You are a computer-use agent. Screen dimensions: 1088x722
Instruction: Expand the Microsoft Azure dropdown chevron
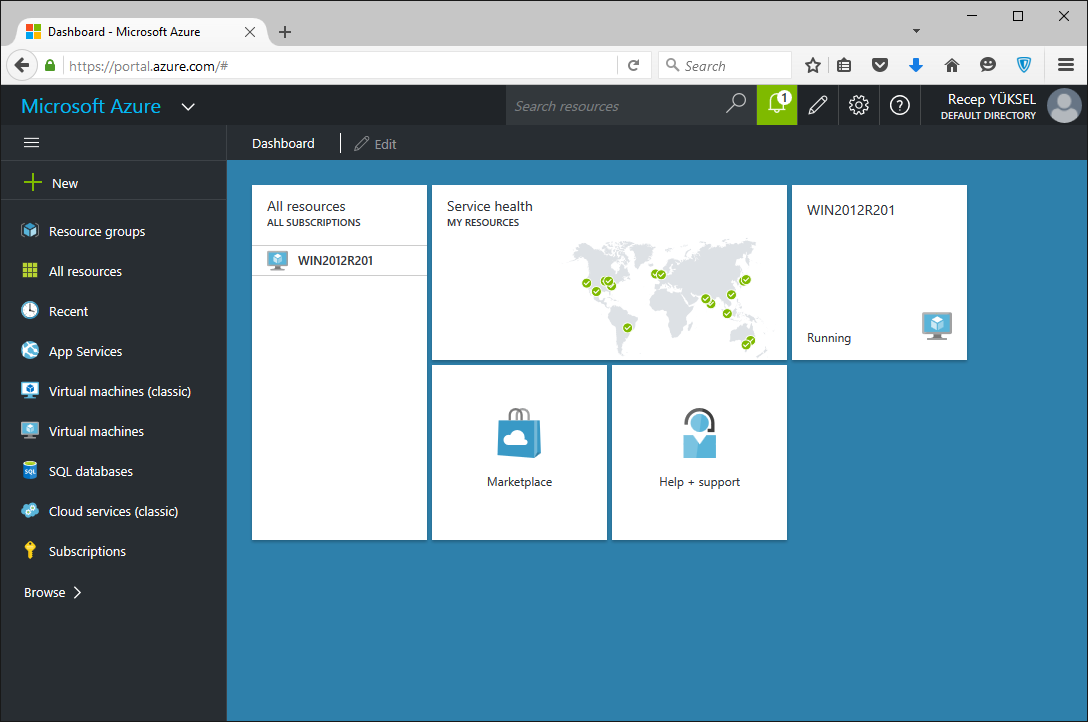click(x=188, y=107)
